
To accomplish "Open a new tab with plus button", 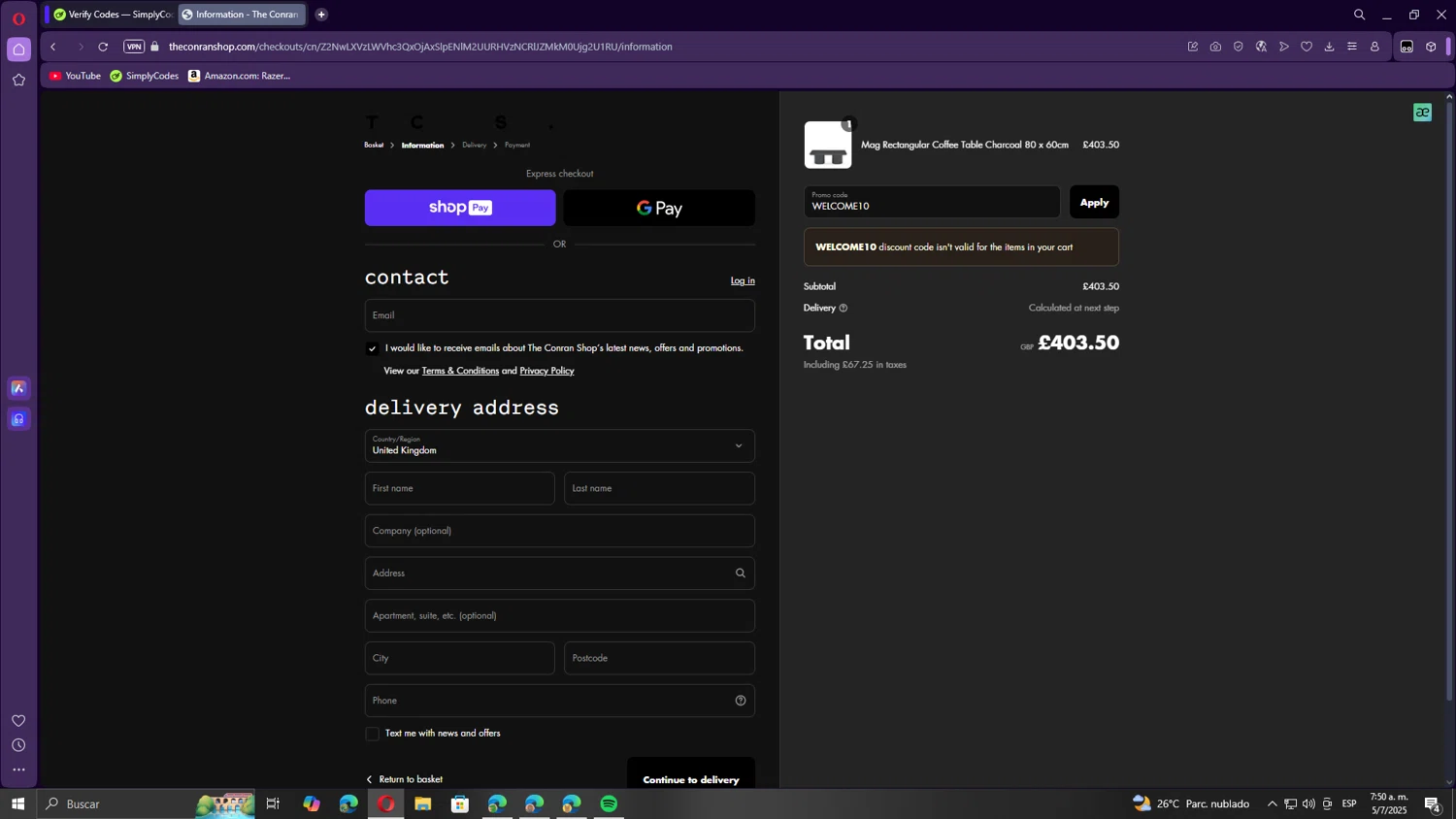I will (321, 15).
